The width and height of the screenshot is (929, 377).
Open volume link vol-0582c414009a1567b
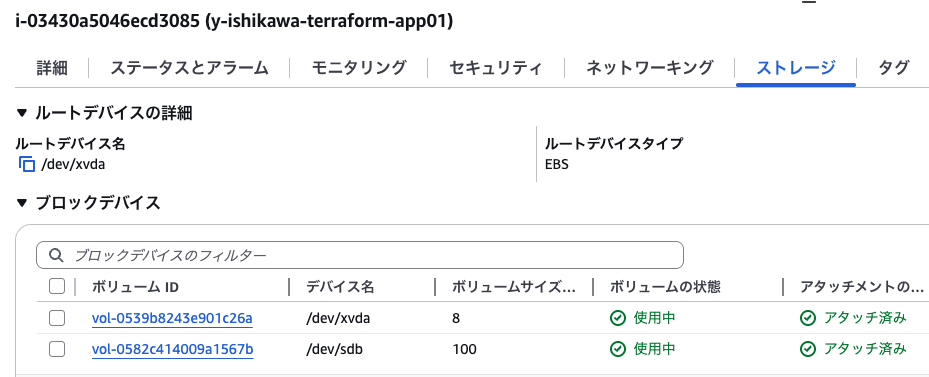tap(172, 349)
